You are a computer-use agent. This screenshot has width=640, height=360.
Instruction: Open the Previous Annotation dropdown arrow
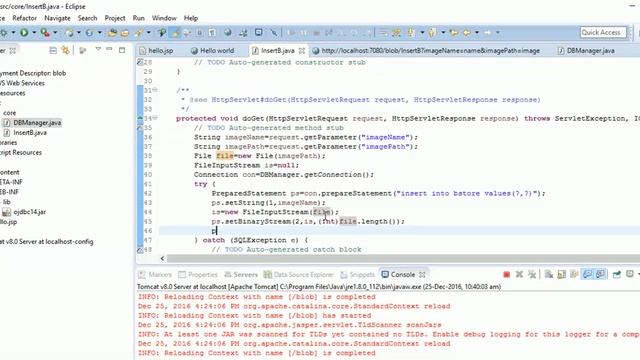(x=443, y=33)
